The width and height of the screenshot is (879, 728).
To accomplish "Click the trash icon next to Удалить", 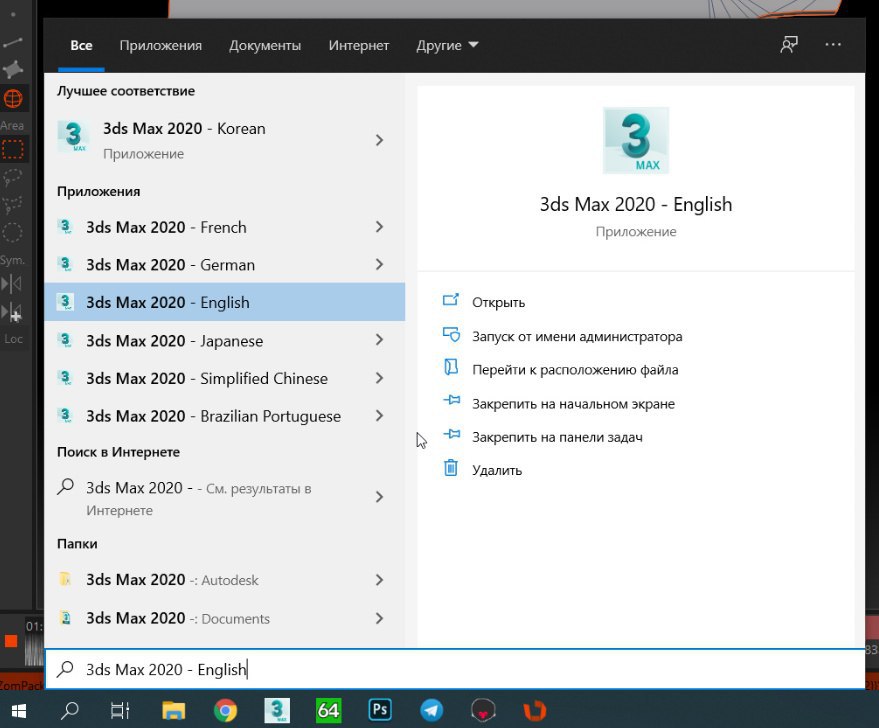I will 451,467.
